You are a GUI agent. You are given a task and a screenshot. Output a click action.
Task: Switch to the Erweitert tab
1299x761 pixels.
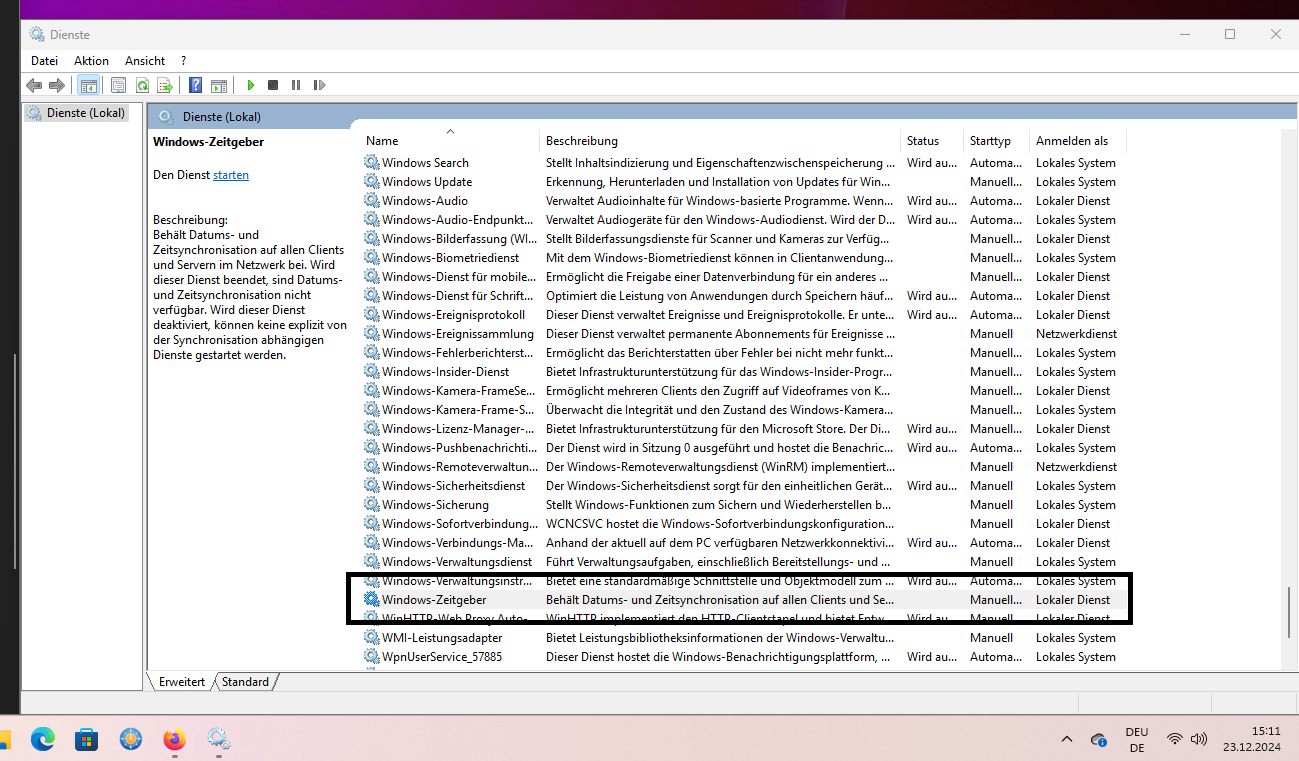tap(181, 682)
